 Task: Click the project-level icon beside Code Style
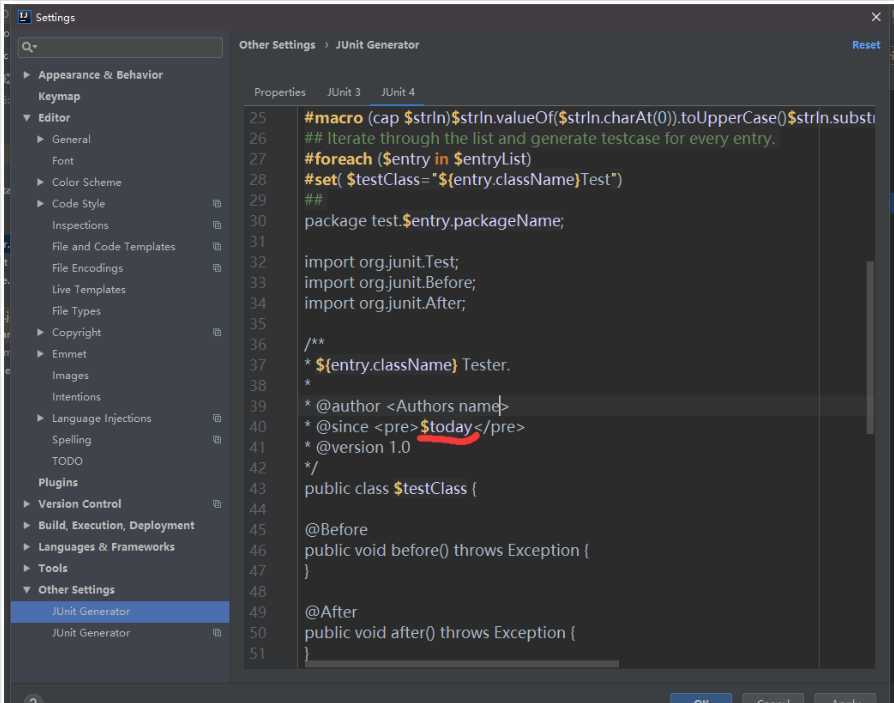[x=217, y=204]
